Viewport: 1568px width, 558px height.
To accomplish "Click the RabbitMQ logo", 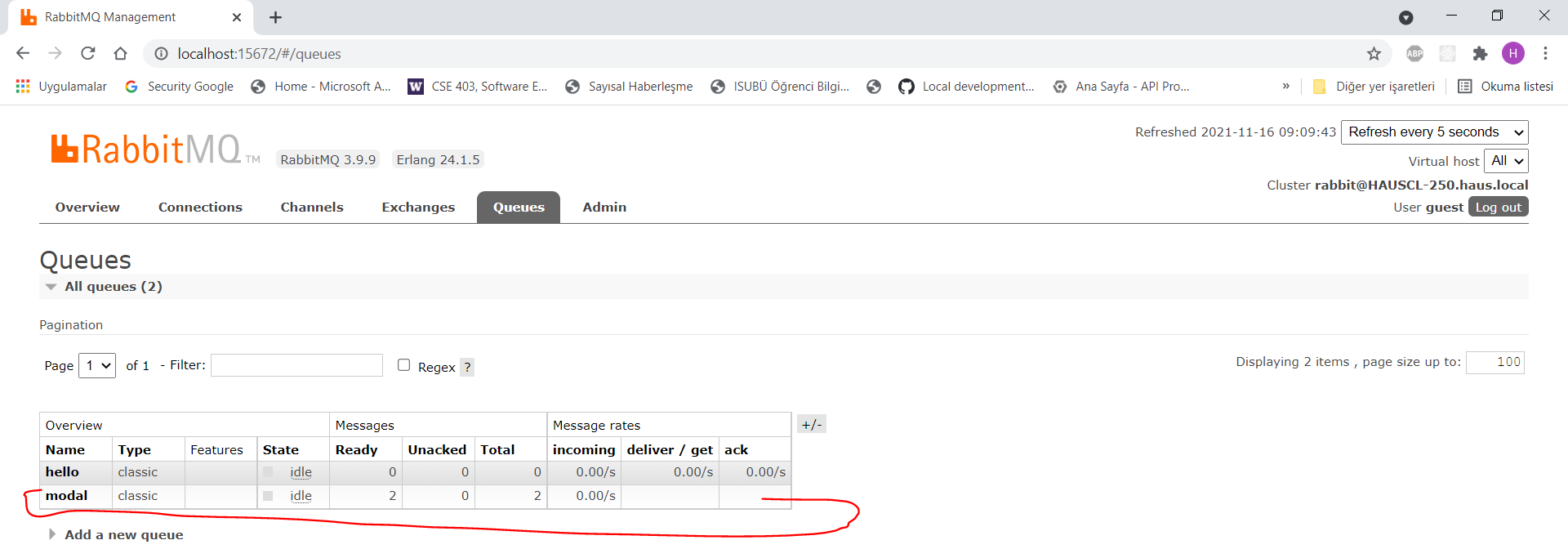I will pos(147,150).
